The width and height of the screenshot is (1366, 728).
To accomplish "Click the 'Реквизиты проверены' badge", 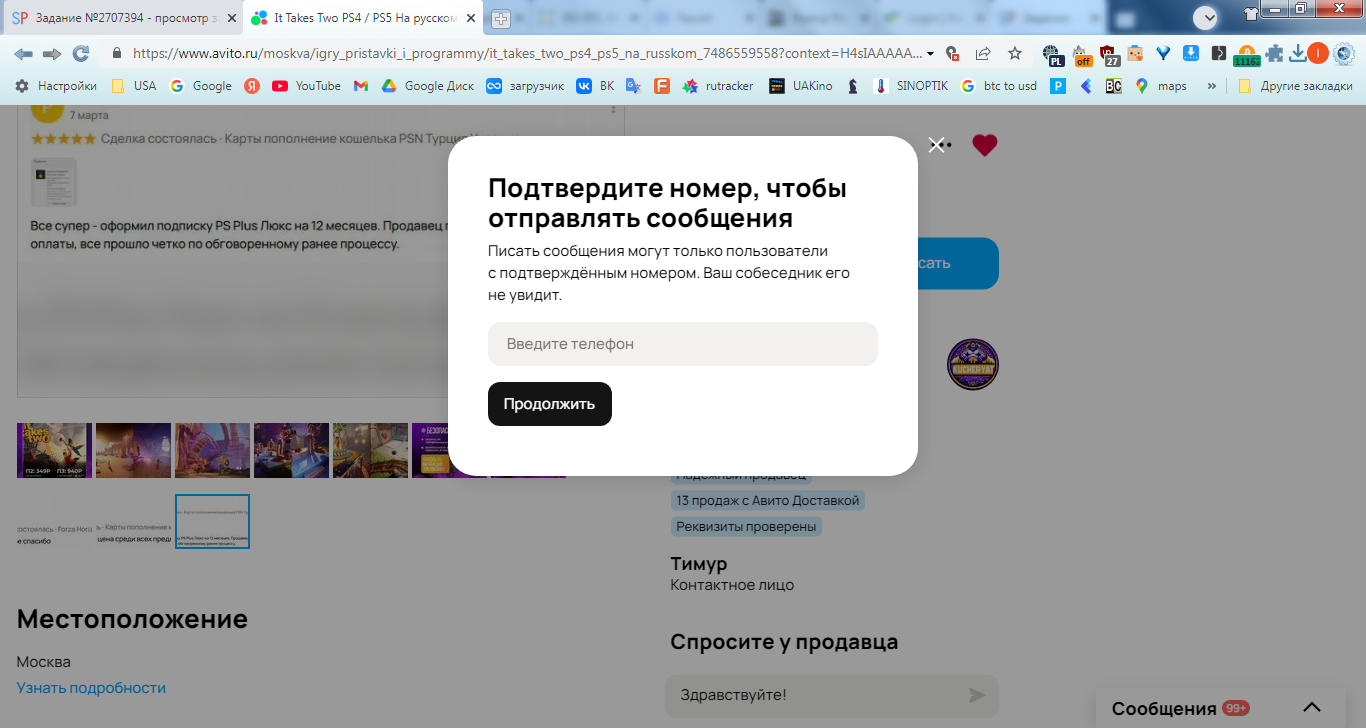I will click(x=746, y=526).
